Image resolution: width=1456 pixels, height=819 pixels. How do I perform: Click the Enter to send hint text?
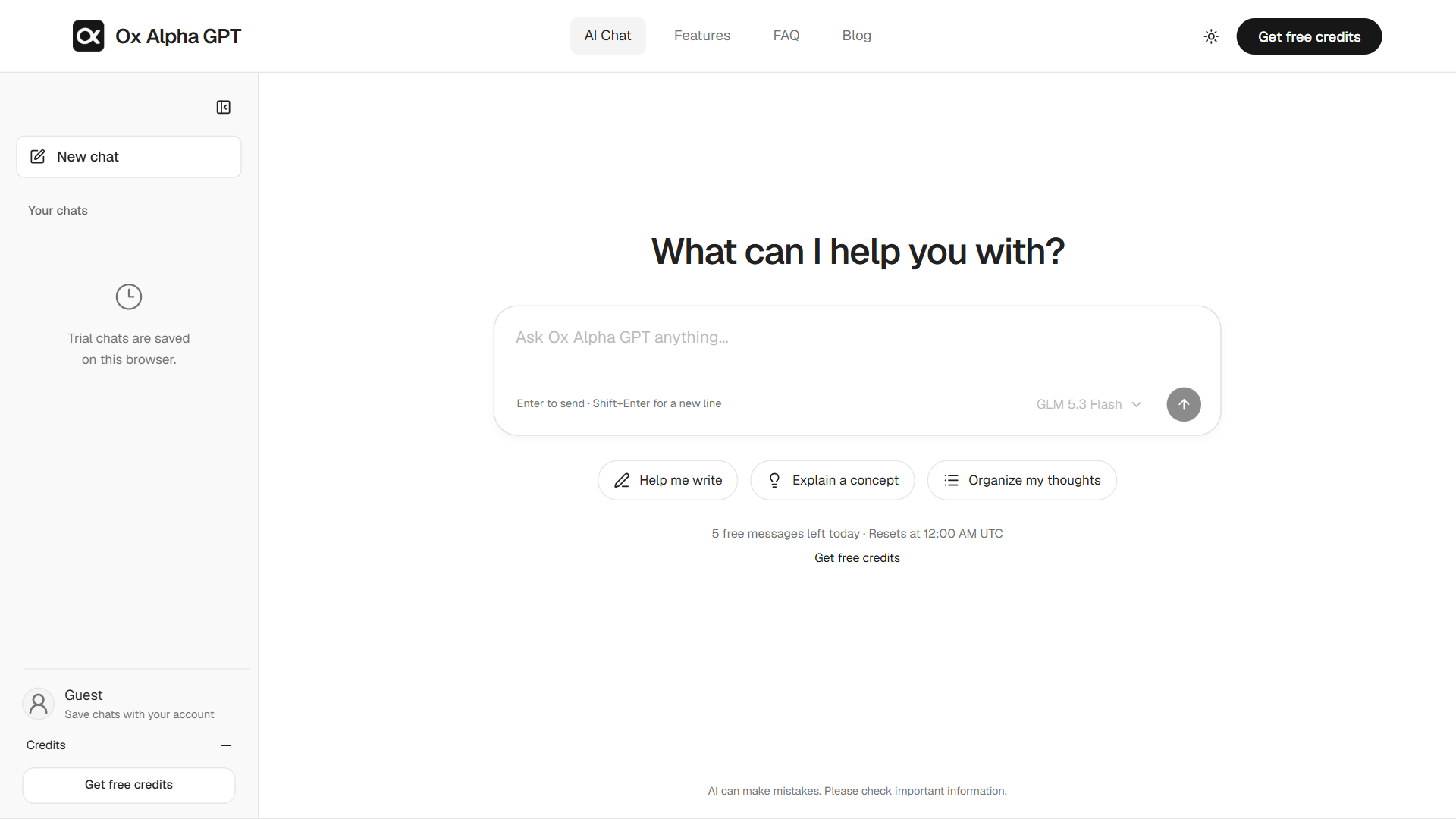tap(619, 403)
